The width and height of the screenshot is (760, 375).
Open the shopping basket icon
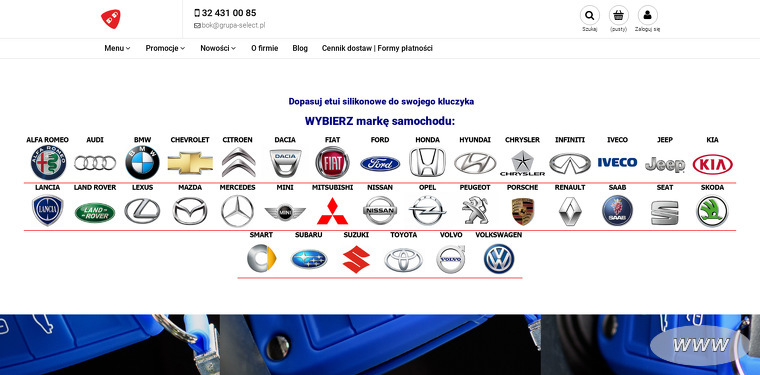point(618,16)
